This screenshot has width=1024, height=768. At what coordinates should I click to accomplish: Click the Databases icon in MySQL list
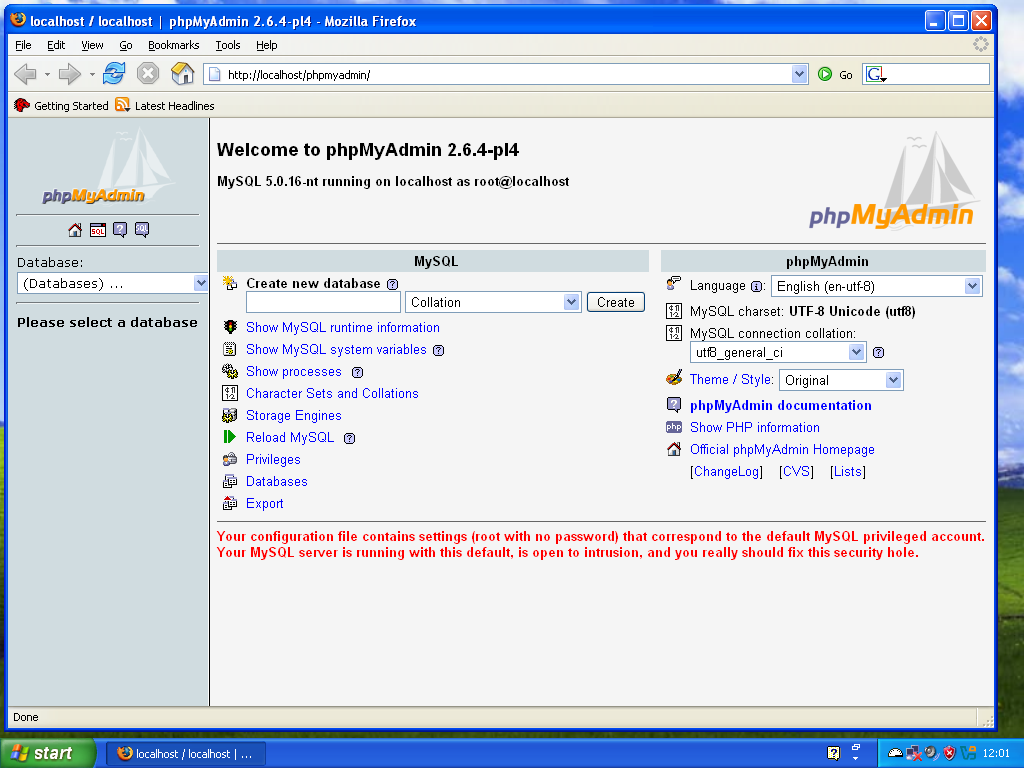(x=230, y=481)
